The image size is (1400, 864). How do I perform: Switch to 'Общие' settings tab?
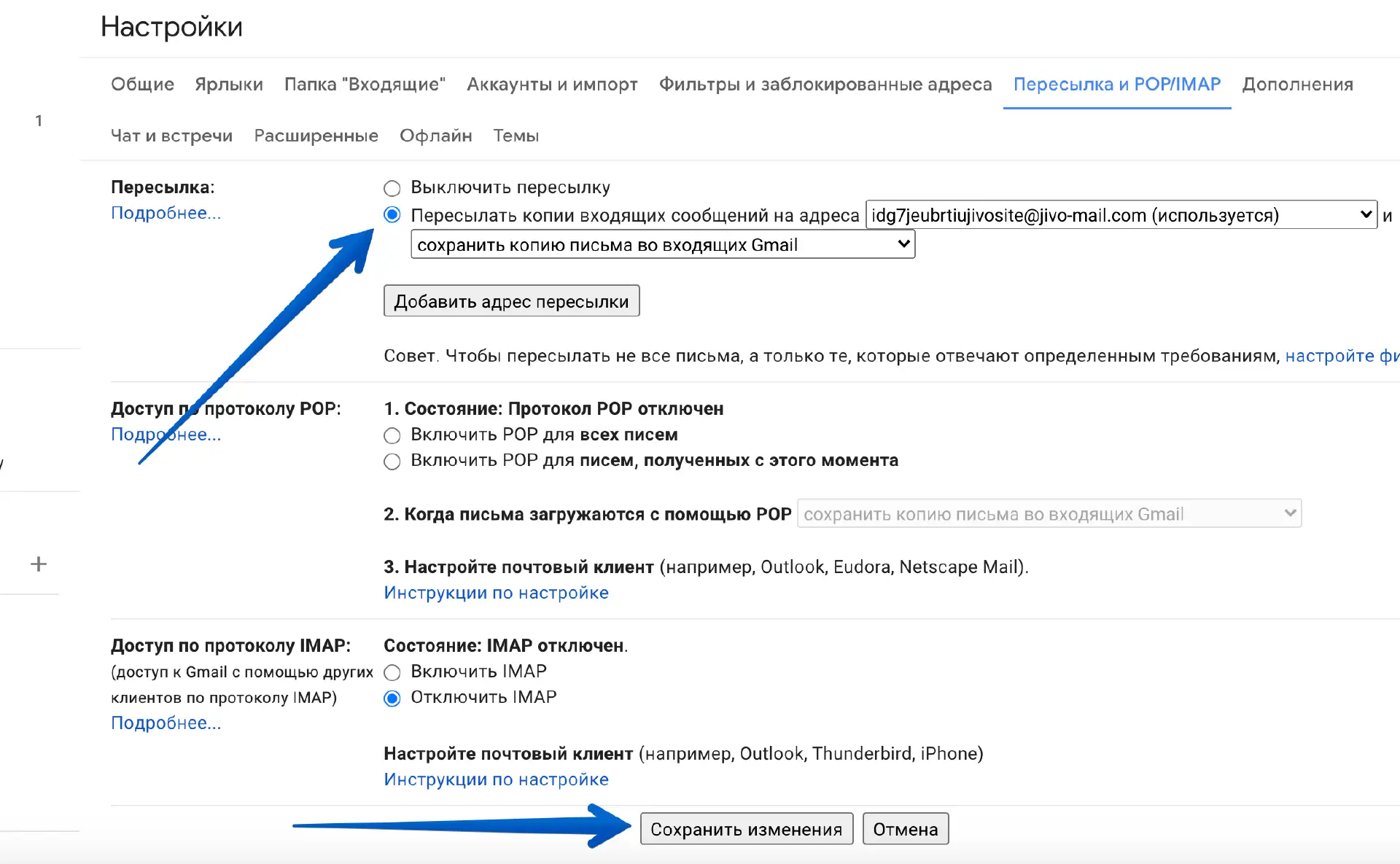pos(142,85)
